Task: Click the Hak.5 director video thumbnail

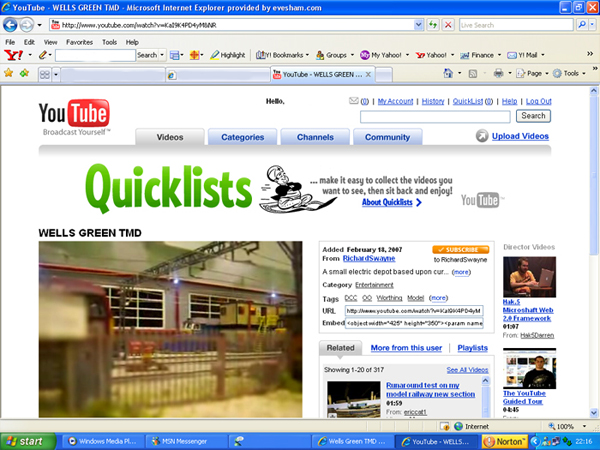Action: pos(529,277)
